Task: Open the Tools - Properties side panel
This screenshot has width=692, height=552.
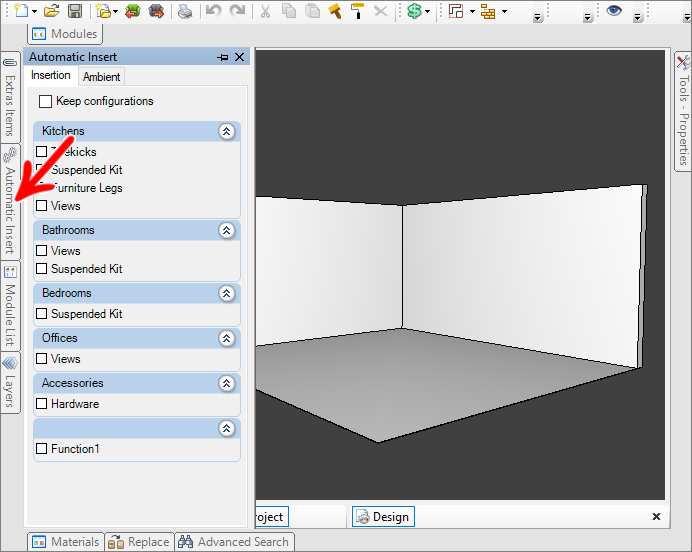Action: [x=683, y=111]
